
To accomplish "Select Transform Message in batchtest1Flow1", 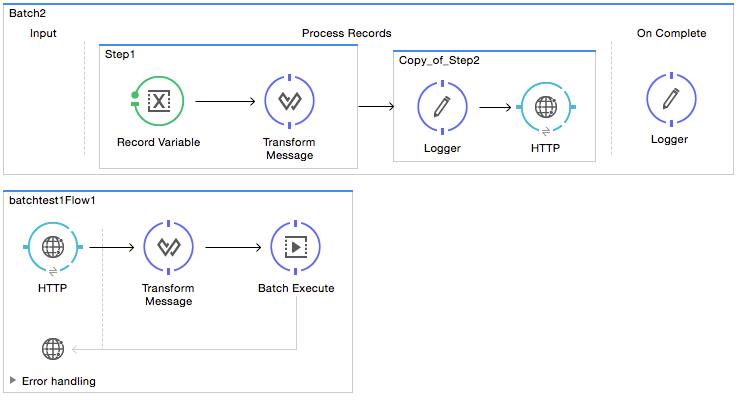I will [168, 248].
